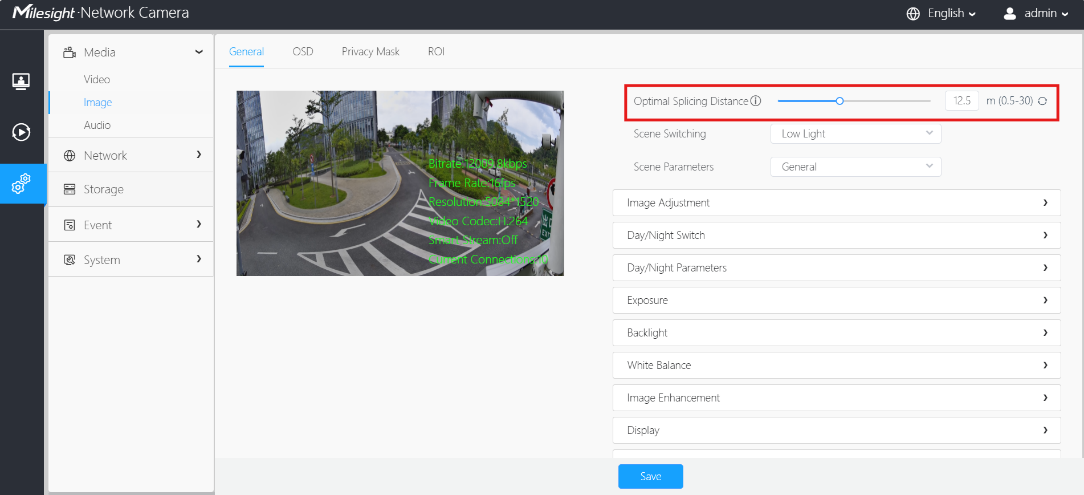
Task: Click the Milesight logo
Action: (44, 13)
